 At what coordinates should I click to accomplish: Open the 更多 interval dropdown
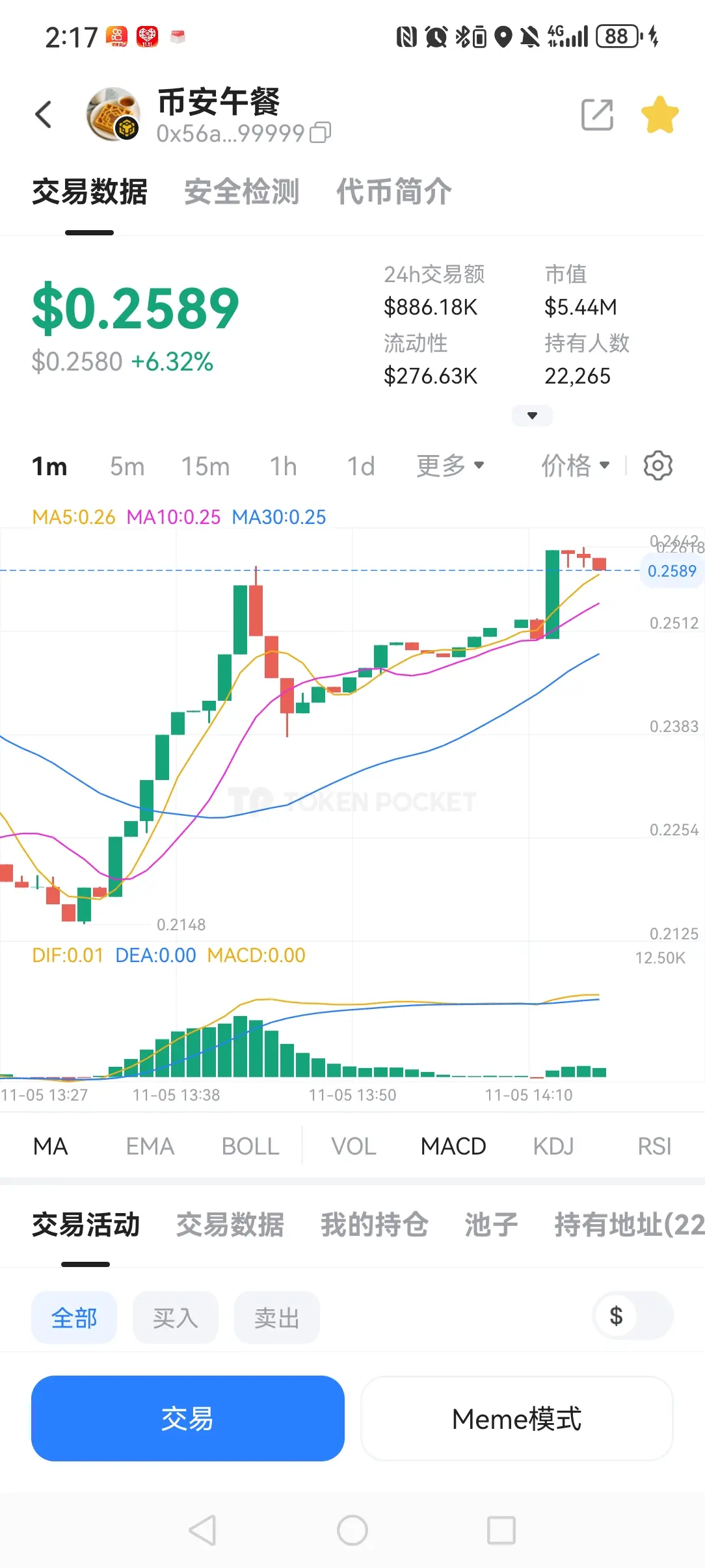coord(450,465)
